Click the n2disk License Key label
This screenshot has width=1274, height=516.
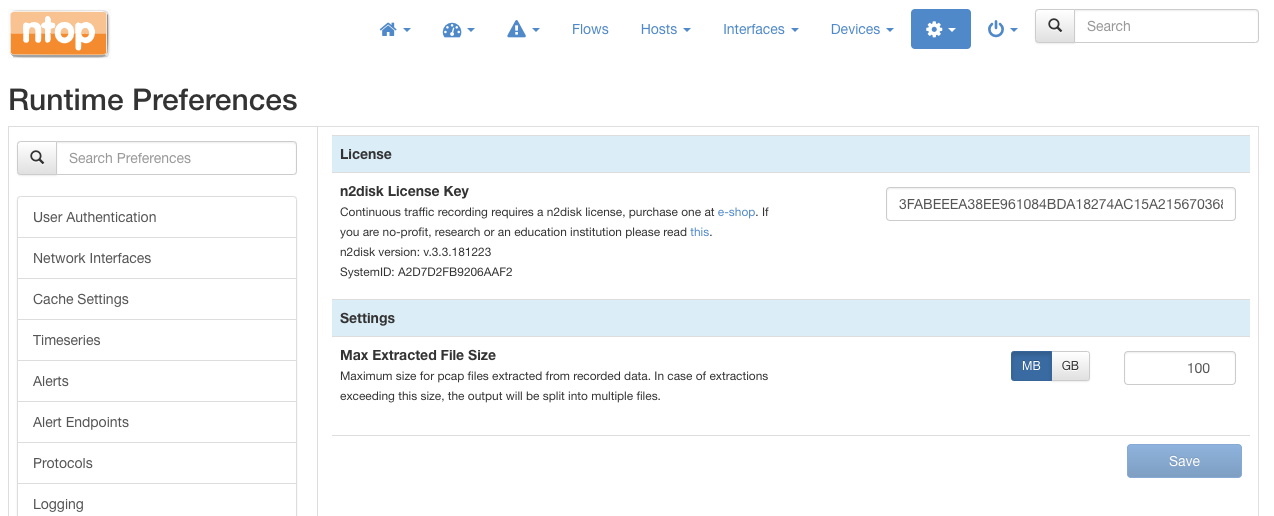[404, 191]
